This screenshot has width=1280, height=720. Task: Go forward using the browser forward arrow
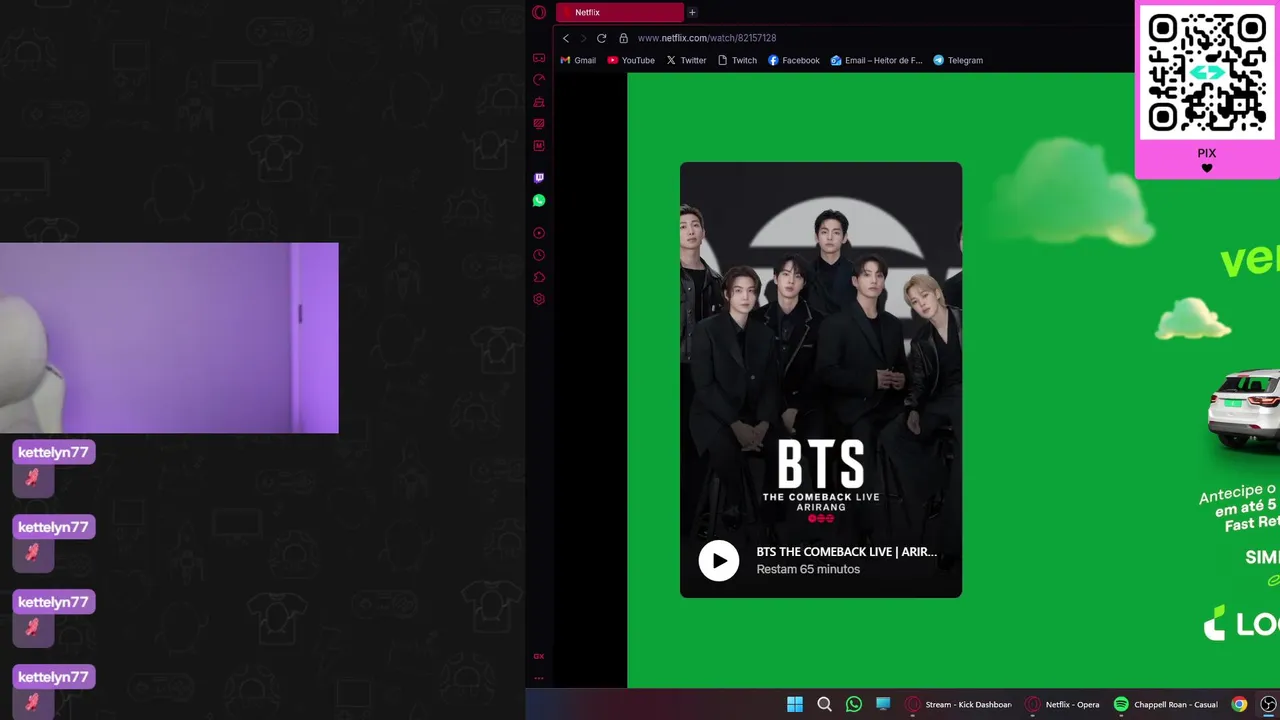click(x=583, y=38)
